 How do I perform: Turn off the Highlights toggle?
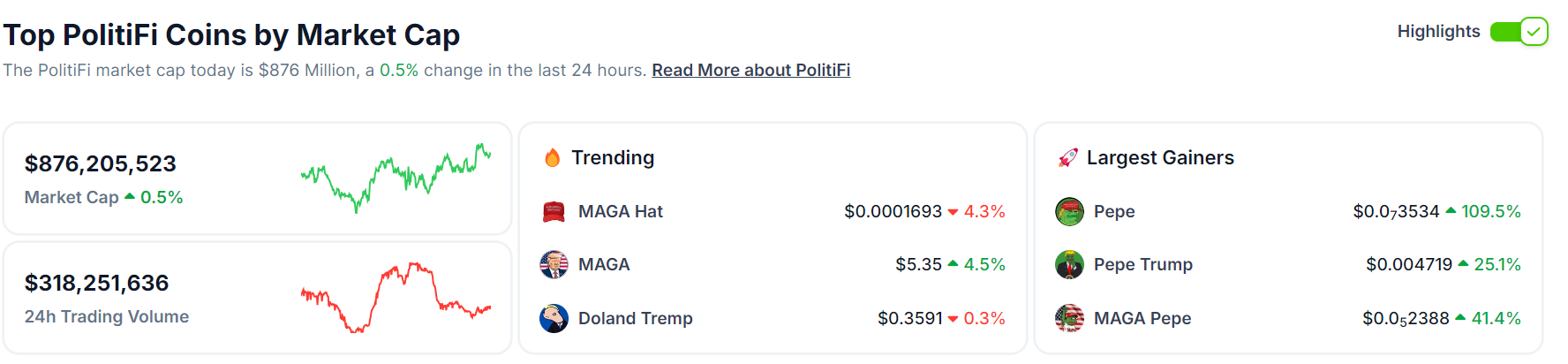point(1519,32)
